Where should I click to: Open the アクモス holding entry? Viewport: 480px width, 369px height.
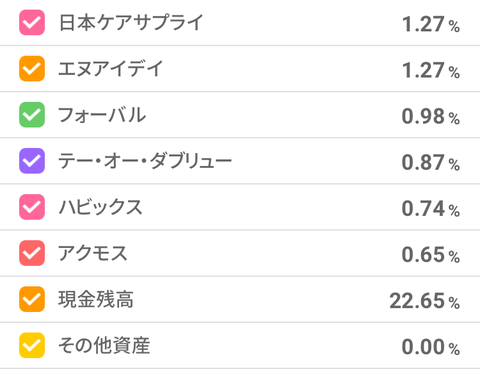(240, 253)
